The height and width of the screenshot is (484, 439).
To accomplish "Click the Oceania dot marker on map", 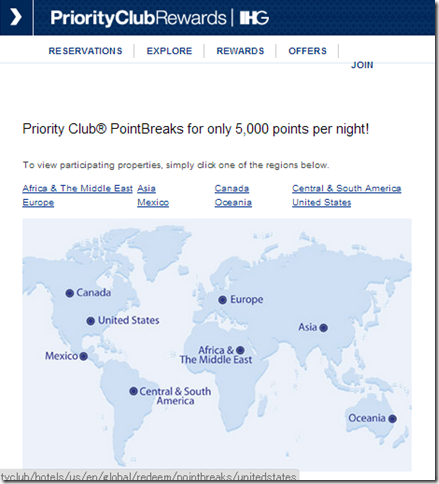I will coord(392,419).
